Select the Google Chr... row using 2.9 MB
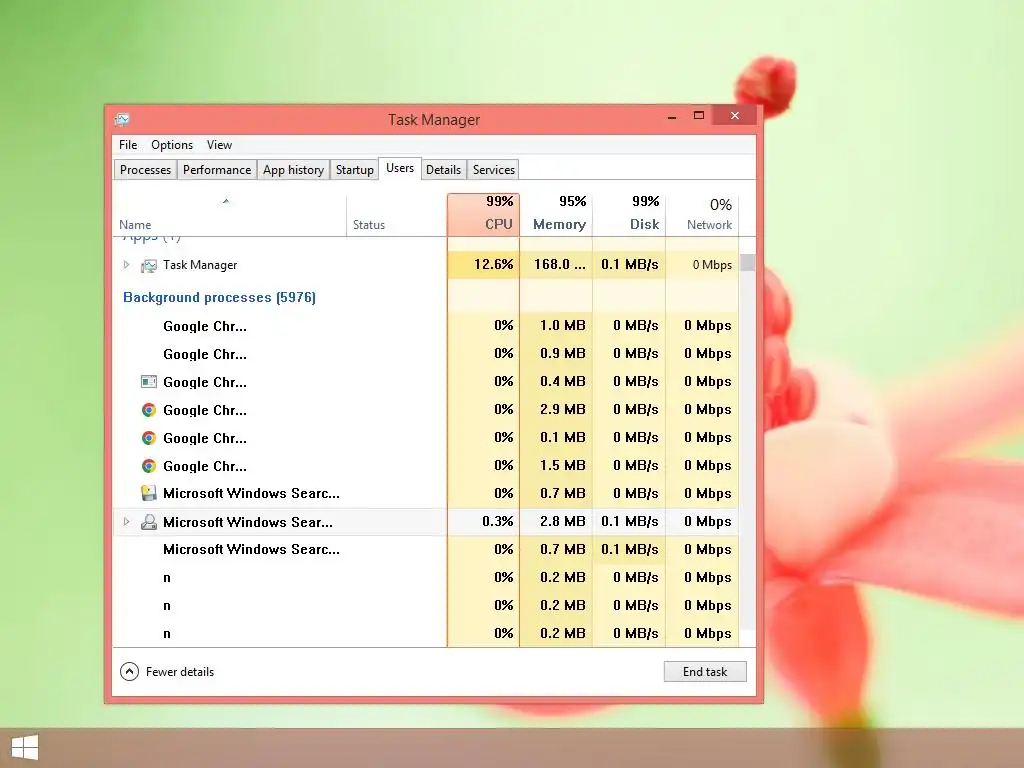This screenshot has height=768, width=1024. tap(426, 409)
